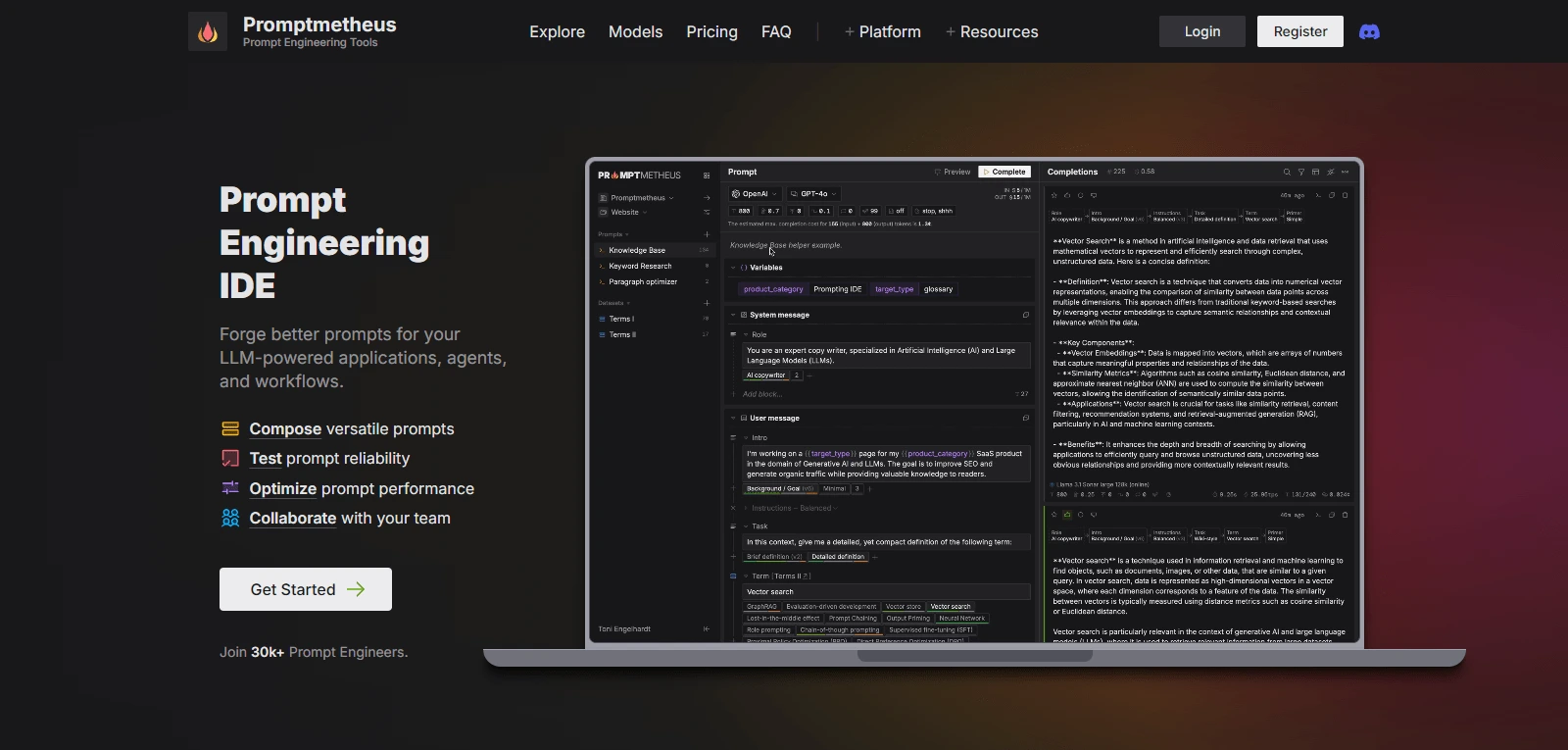Click the Optimize sliders icon

pyautogui.click(x=230, y=488)
